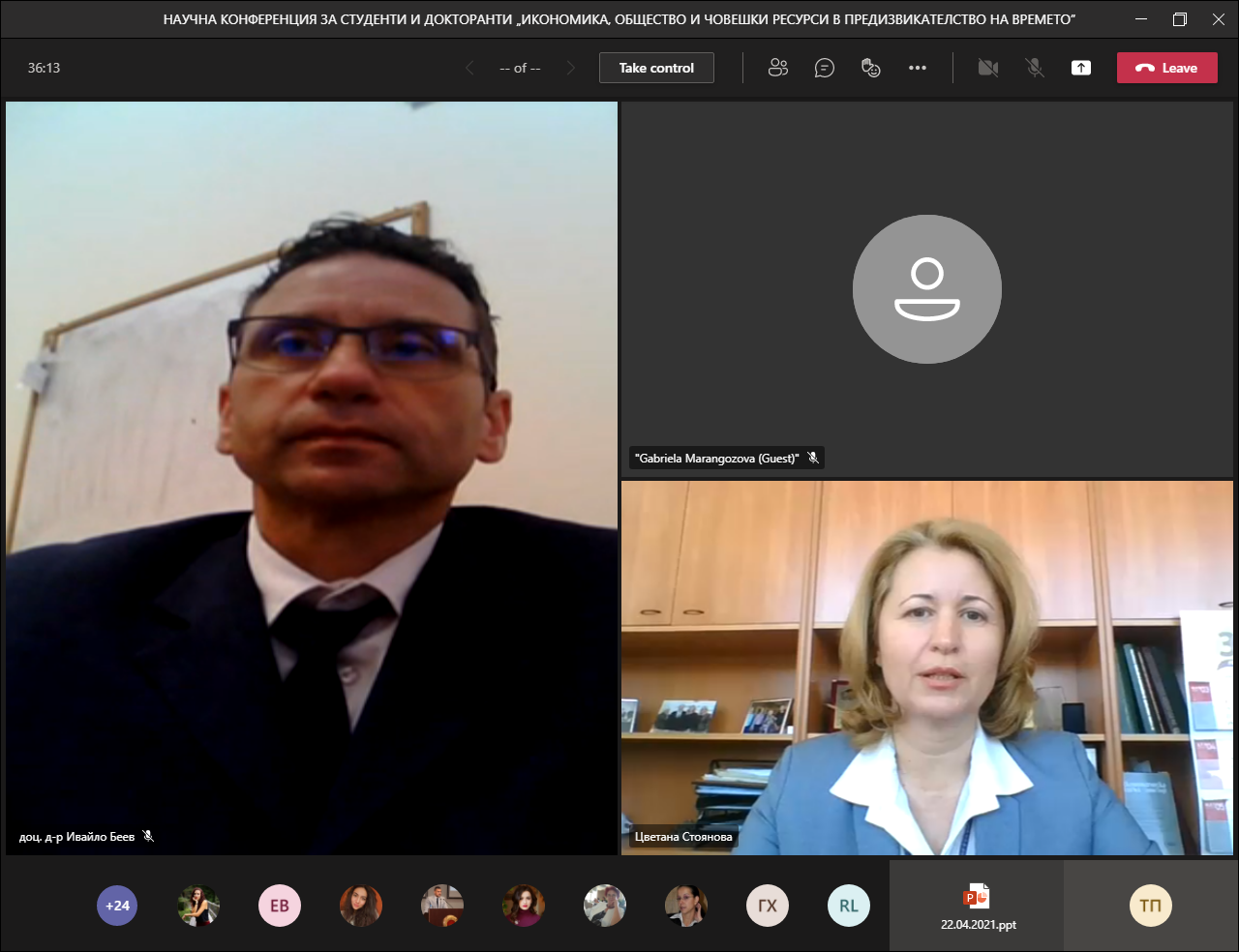Click Ивайло Беев's muted mic icon
The width and height of the screenshot is (1239, 952).
coord(148,836)
